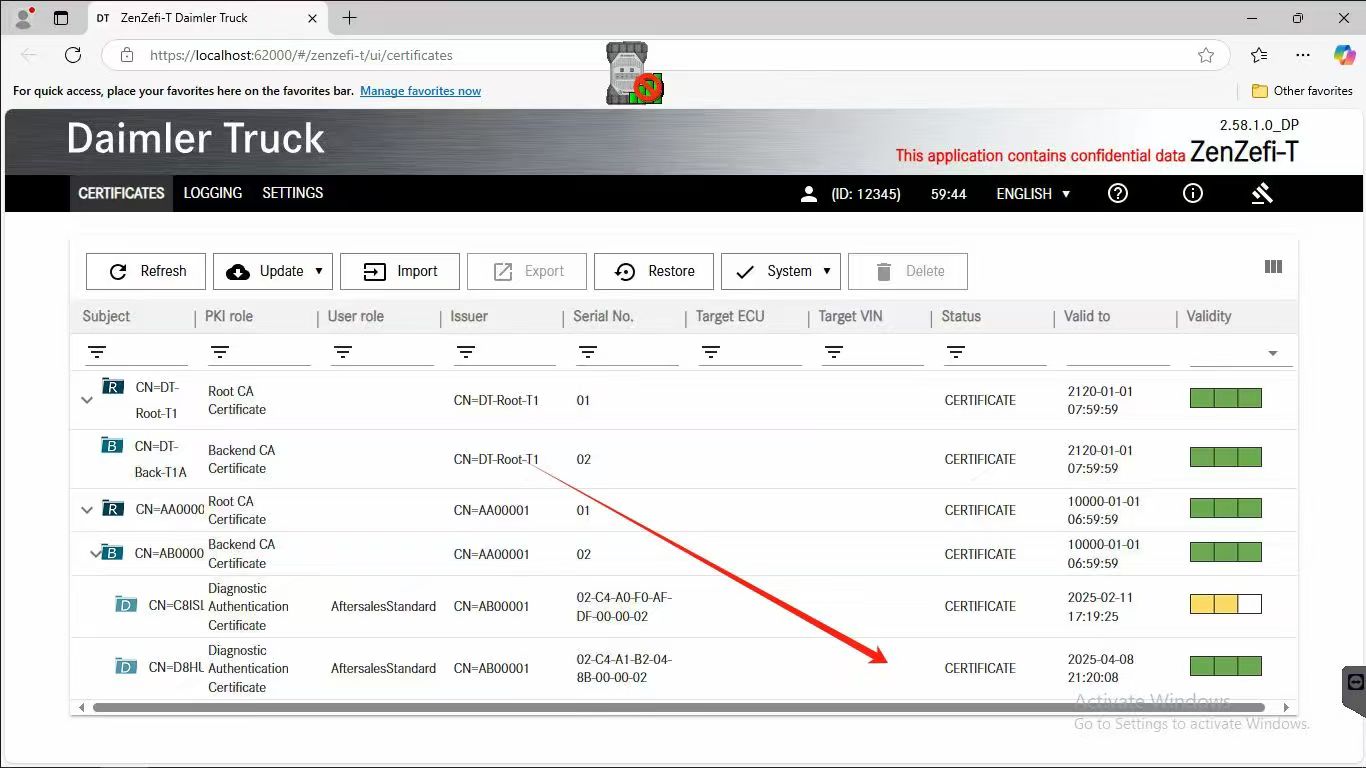
Task: Open a new browser tab
Action: (x=349, y=18)
